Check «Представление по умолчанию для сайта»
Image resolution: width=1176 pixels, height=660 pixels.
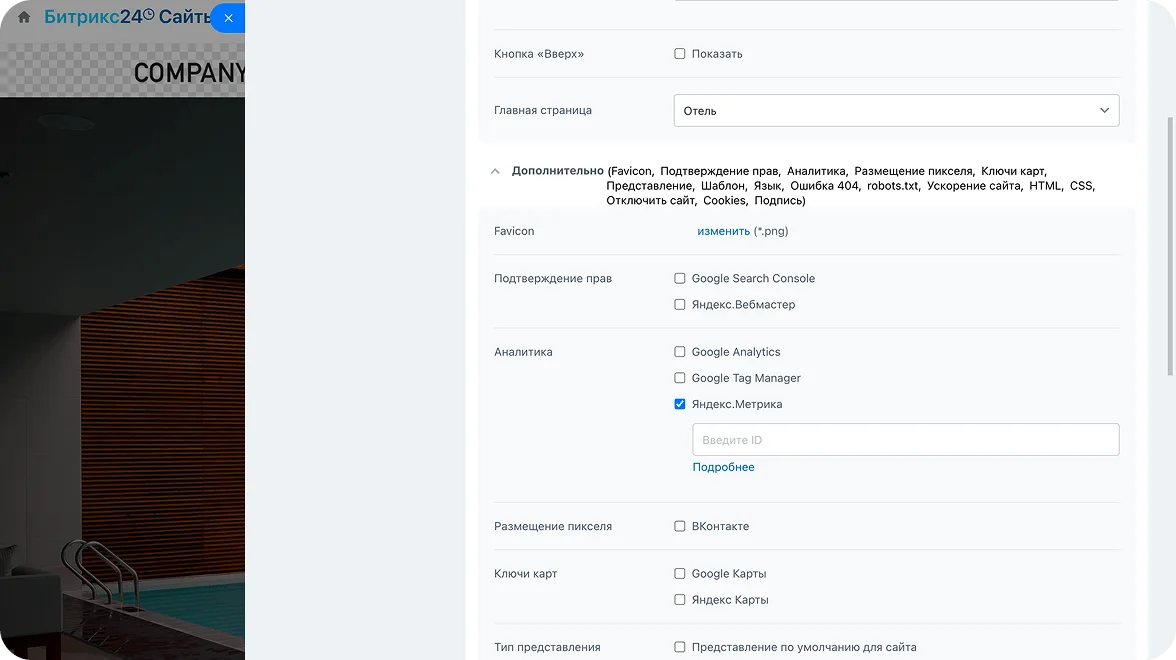tap(680, 647)
